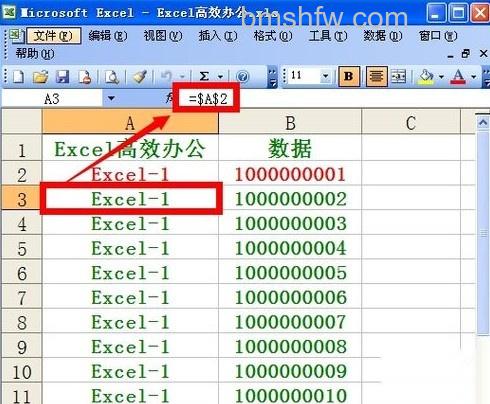Select cell with 1000000002
Viewport: 490px width, 404px height.
tap(290, 198)
